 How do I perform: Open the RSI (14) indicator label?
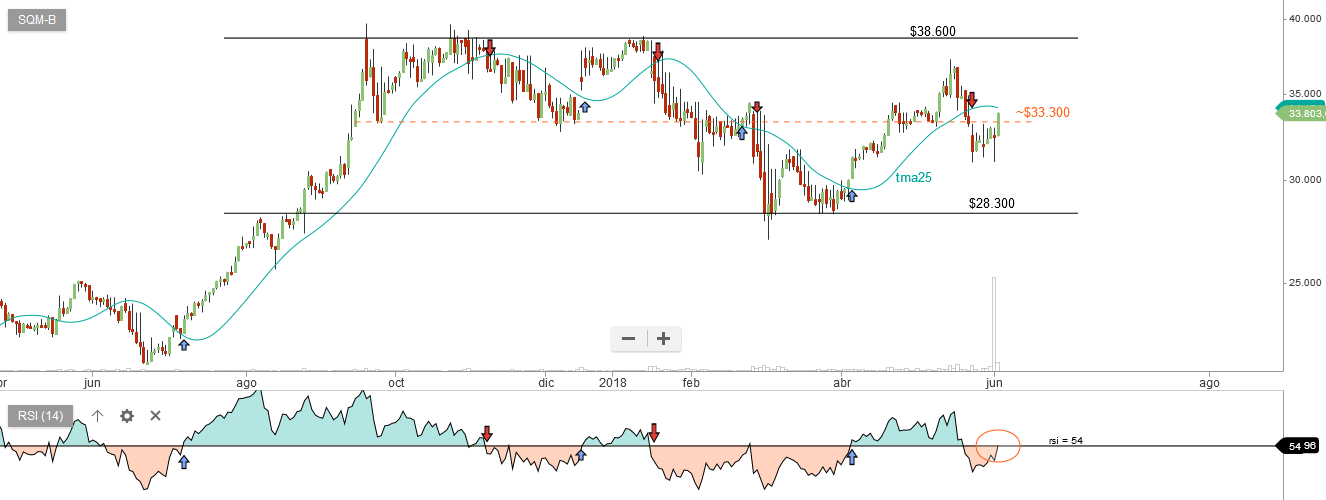[x=40, y=416]
